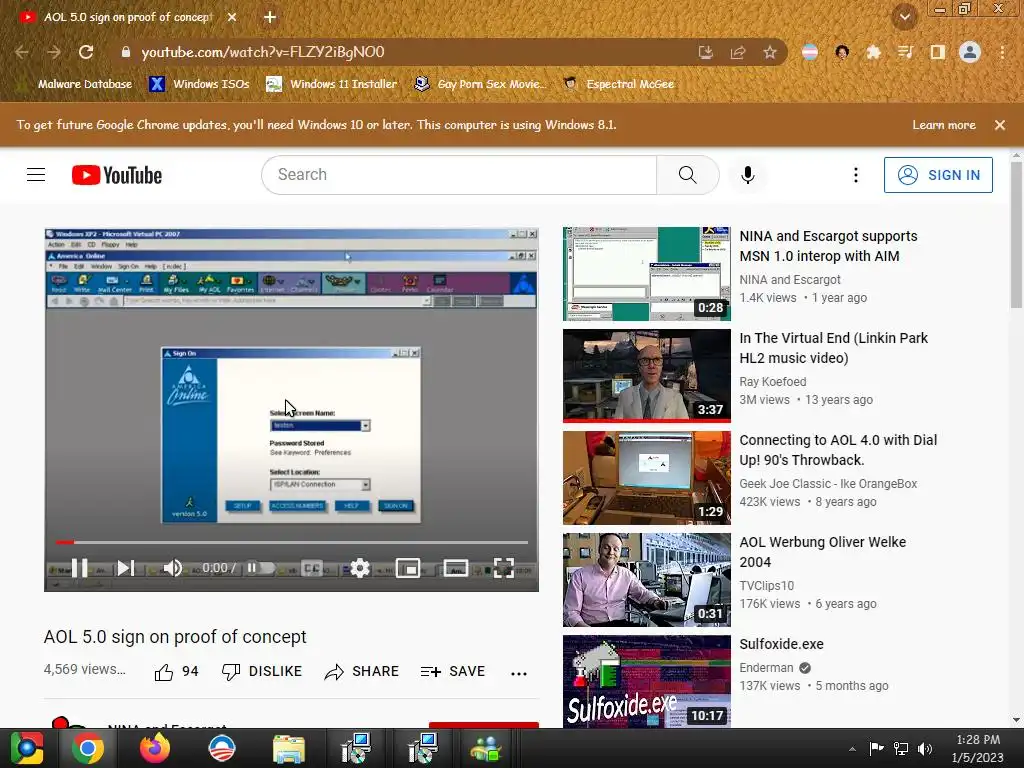Open the Windows 11 Installer bookmark
The height and width of the screenshot is (768, 1024).
coord(332,84)
